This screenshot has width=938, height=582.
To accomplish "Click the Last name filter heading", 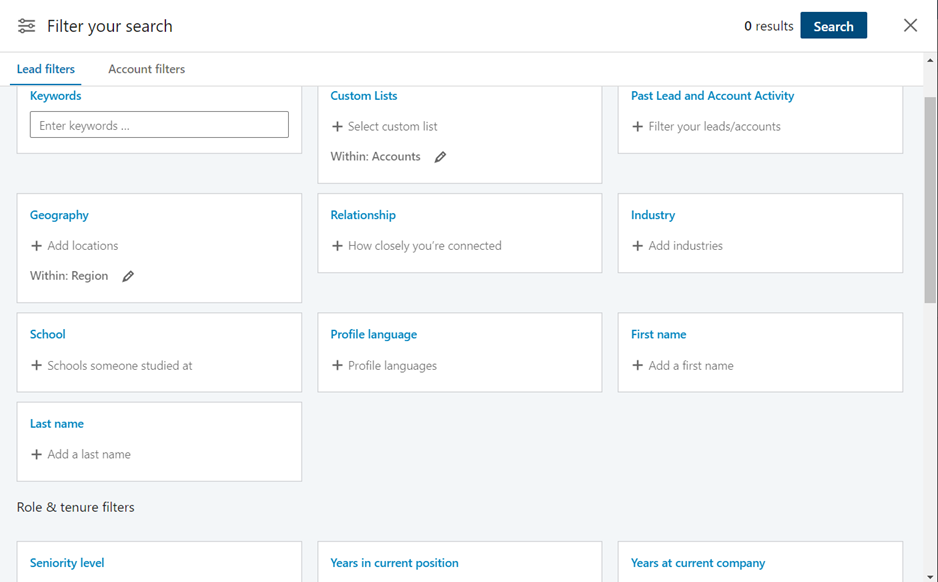I will point(57,423).
